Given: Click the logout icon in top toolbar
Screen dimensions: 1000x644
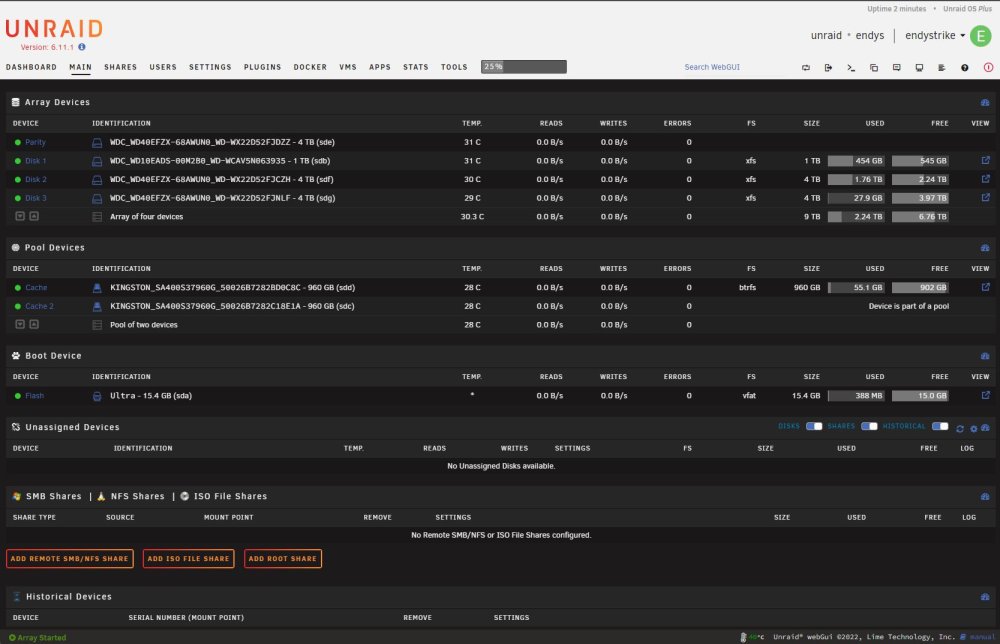Looking at the screenshot, I should click(828, 68).
